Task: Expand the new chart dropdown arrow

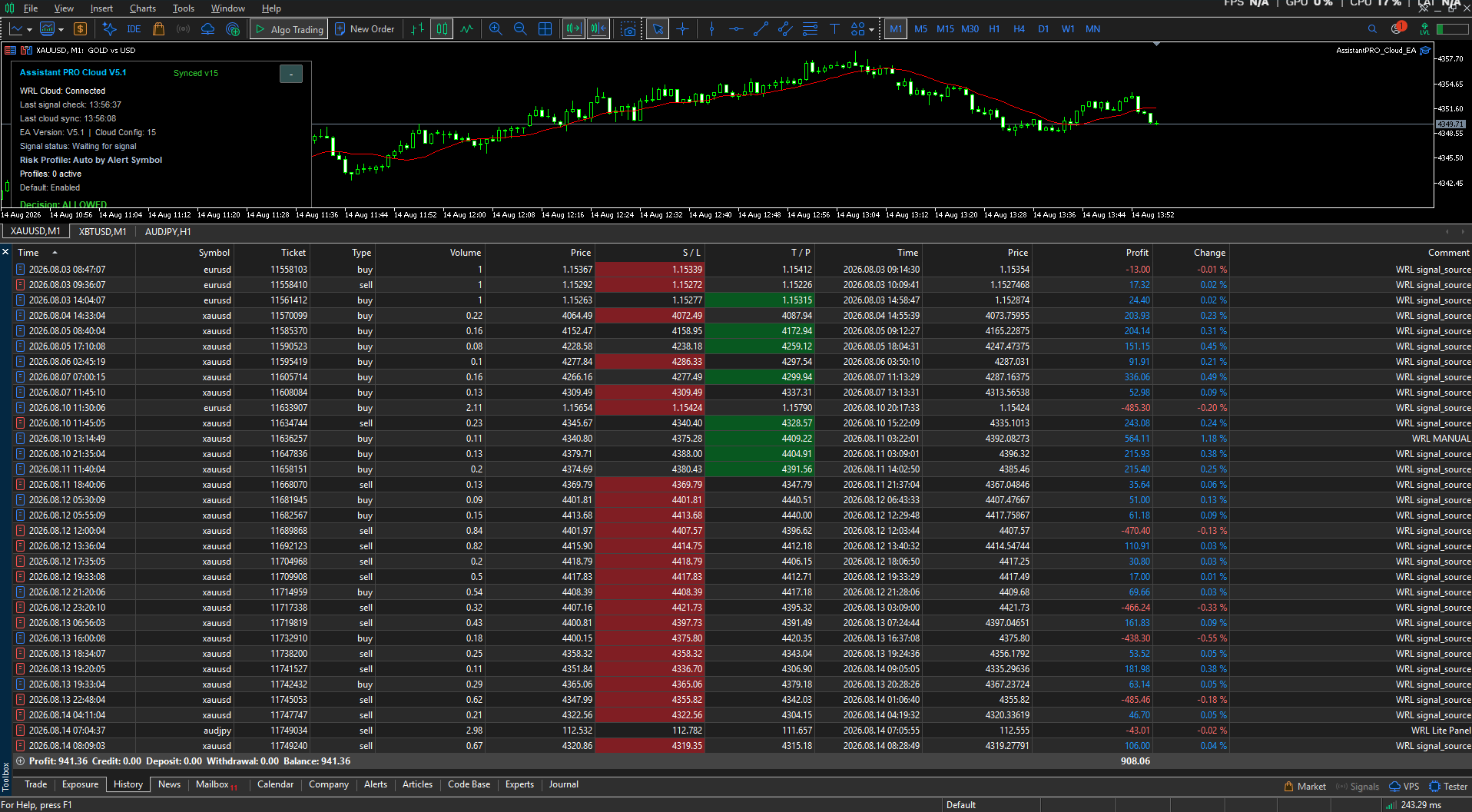Action: (29, 30)
